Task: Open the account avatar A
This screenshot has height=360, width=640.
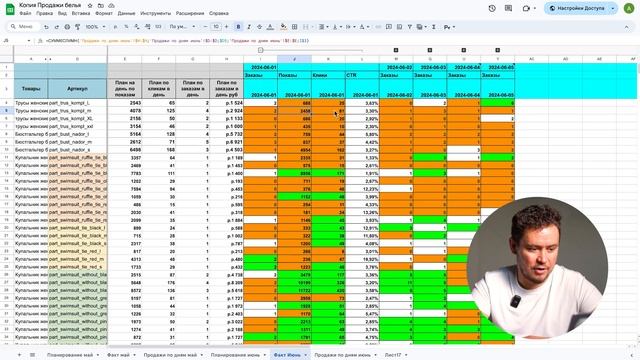Action: coord(629,9)
